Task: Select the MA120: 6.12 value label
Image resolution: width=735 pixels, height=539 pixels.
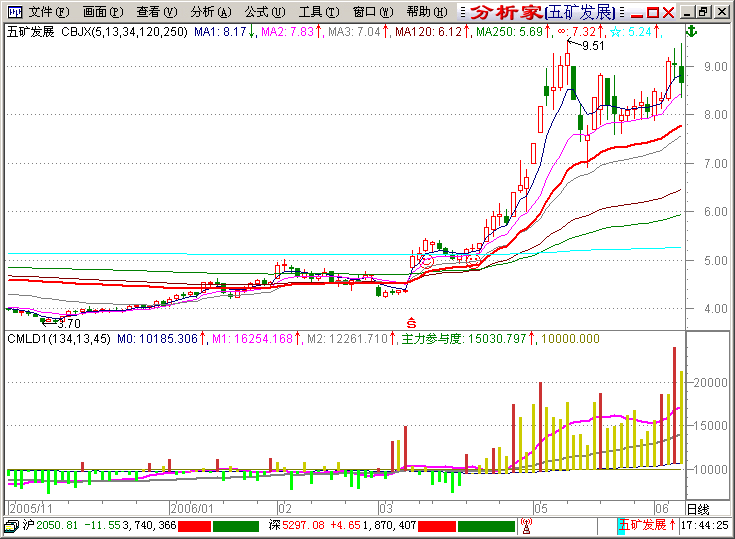Action: (428, 32)
